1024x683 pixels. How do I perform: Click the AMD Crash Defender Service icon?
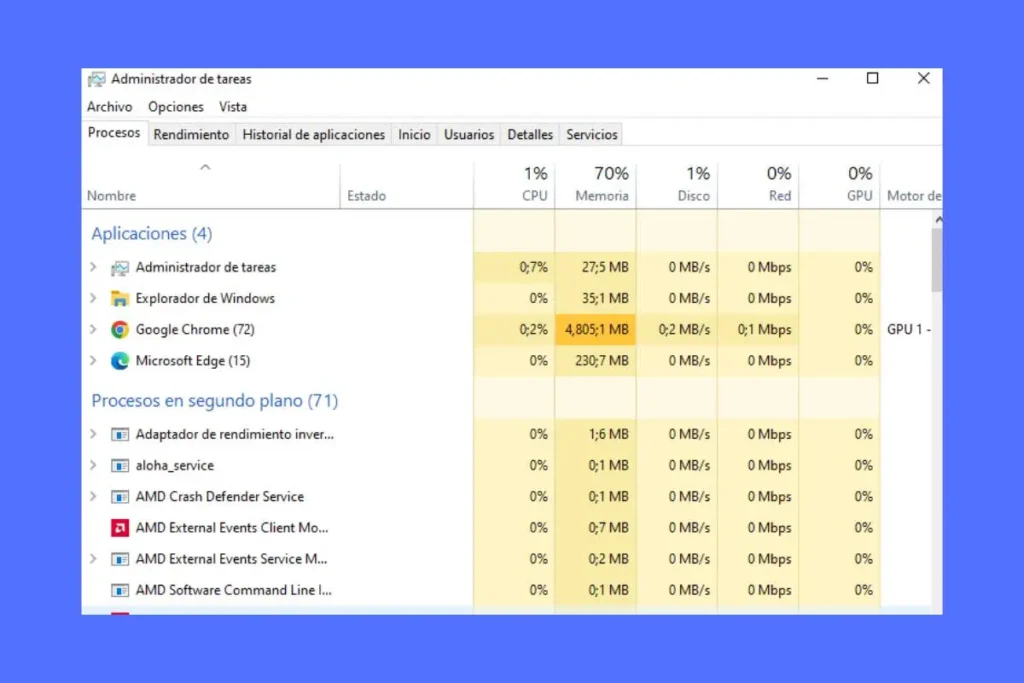120,498
